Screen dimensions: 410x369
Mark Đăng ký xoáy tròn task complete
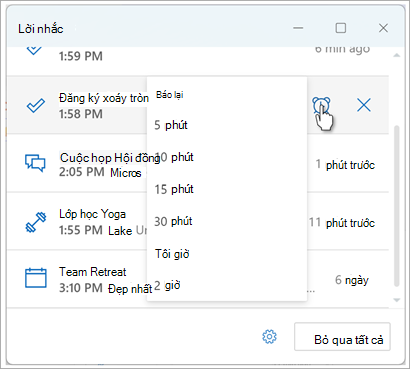click(36, 106)
